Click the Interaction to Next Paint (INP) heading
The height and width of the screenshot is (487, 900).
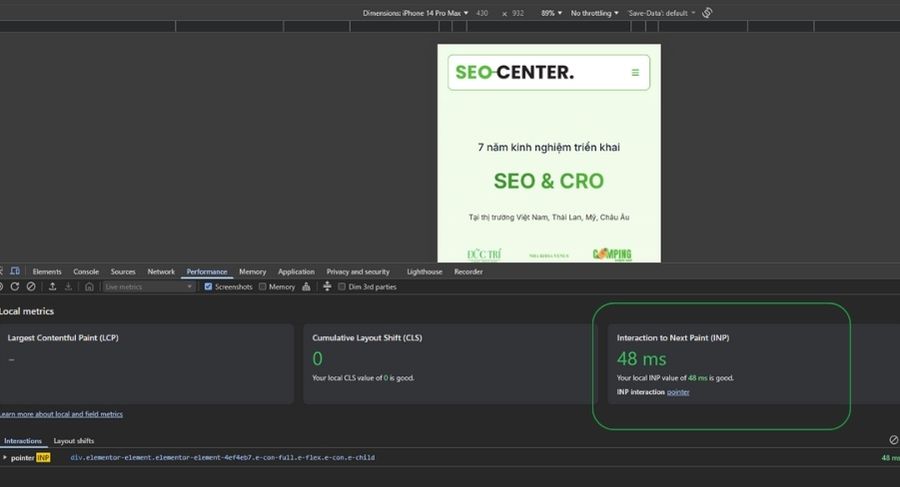pos(673,338)
